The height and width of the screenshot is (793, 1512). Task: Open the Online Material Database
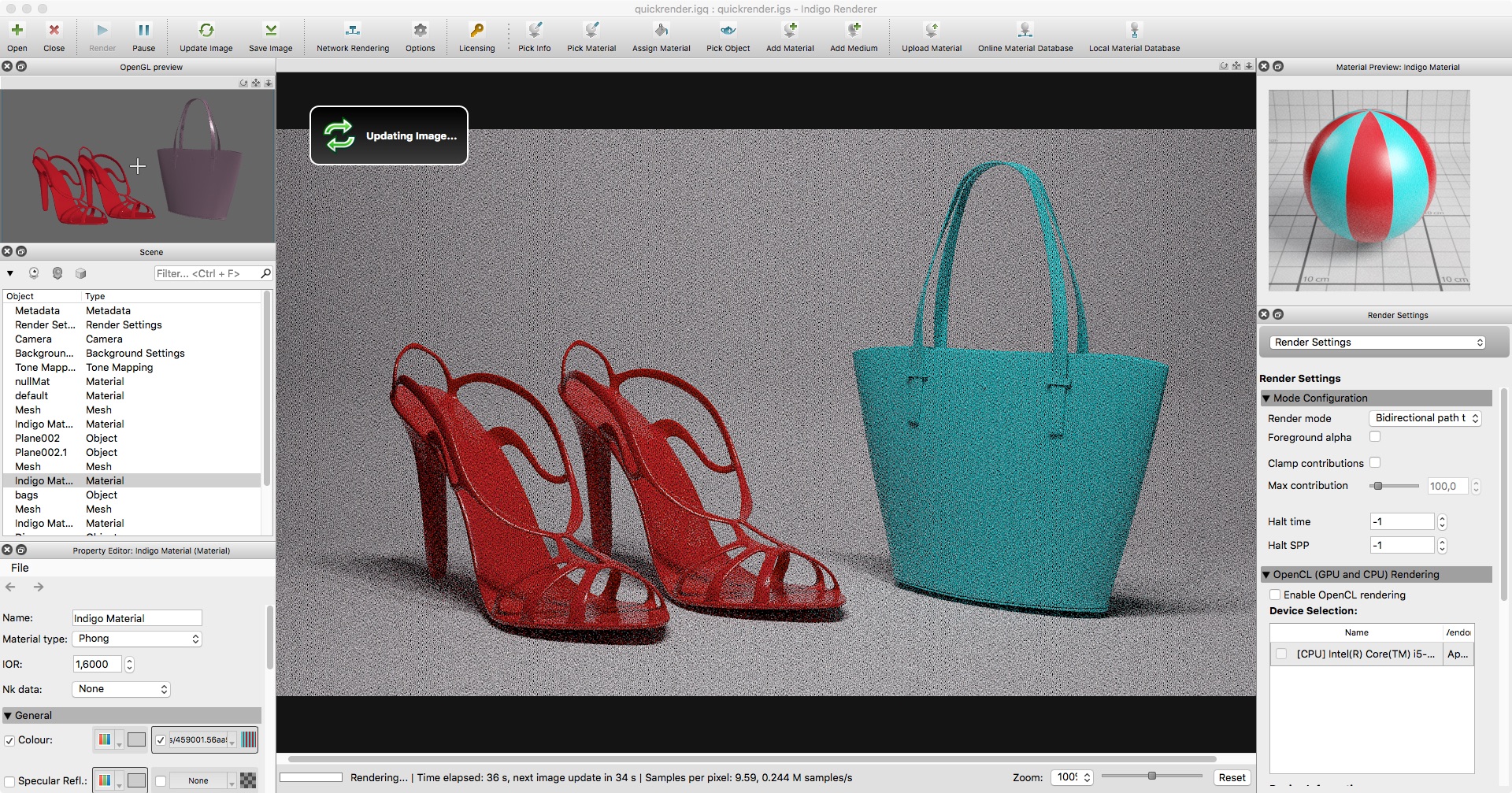(x=1025, y=31)
